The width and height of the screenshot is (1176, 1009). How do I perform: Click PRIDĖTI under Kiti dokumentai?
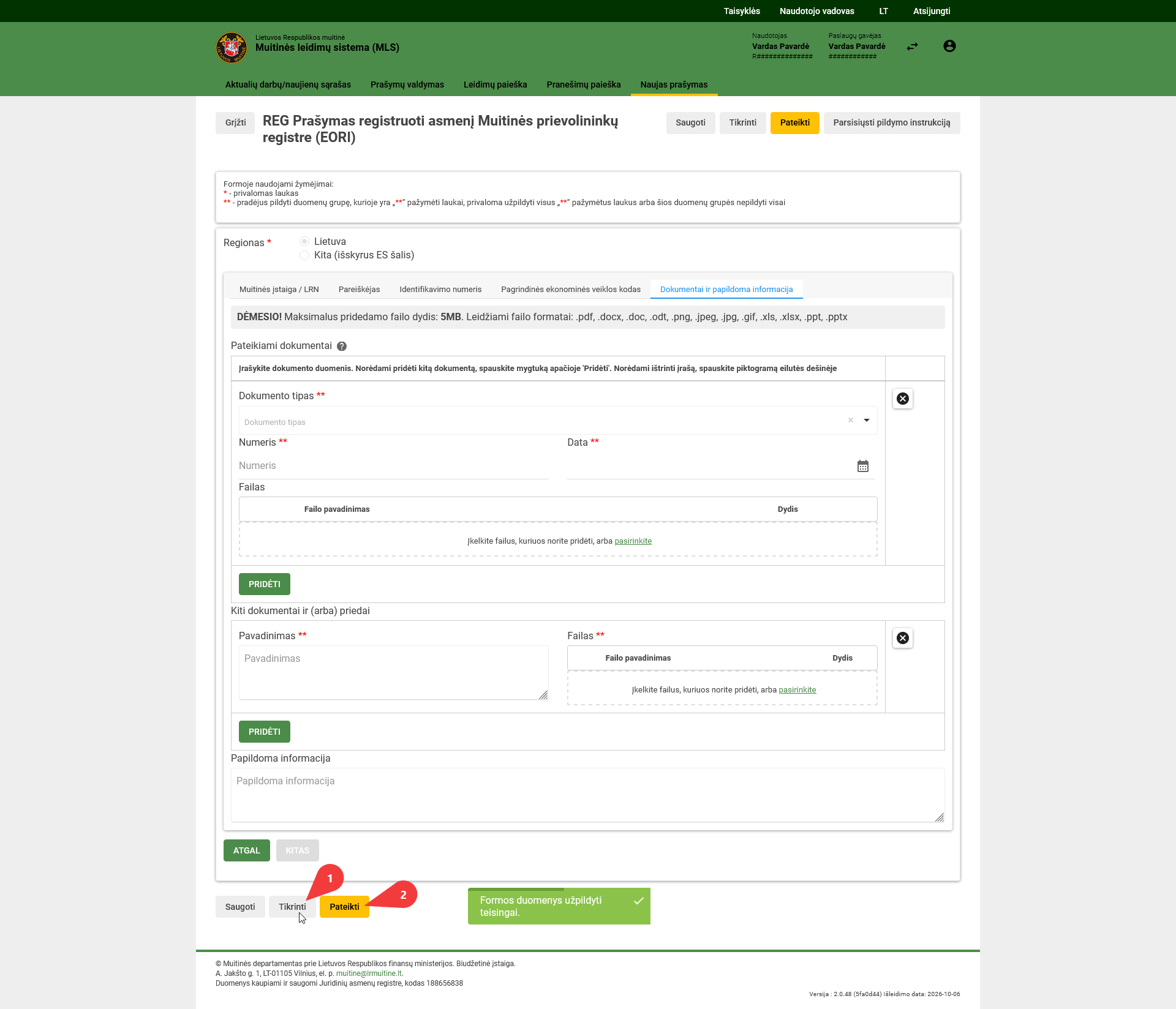[x=265, y=732]
